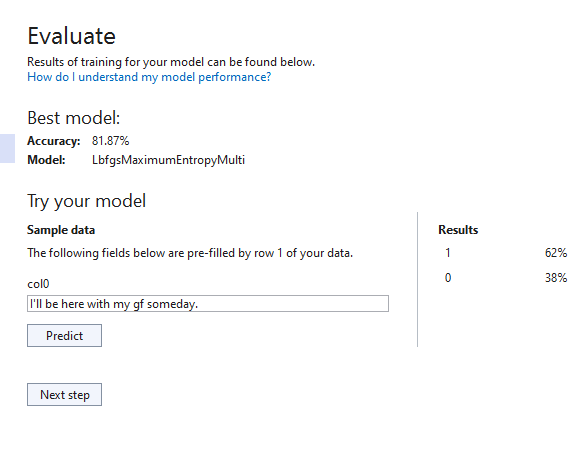Click the Next step button
587x454 pixels.
tap(64, 394)
